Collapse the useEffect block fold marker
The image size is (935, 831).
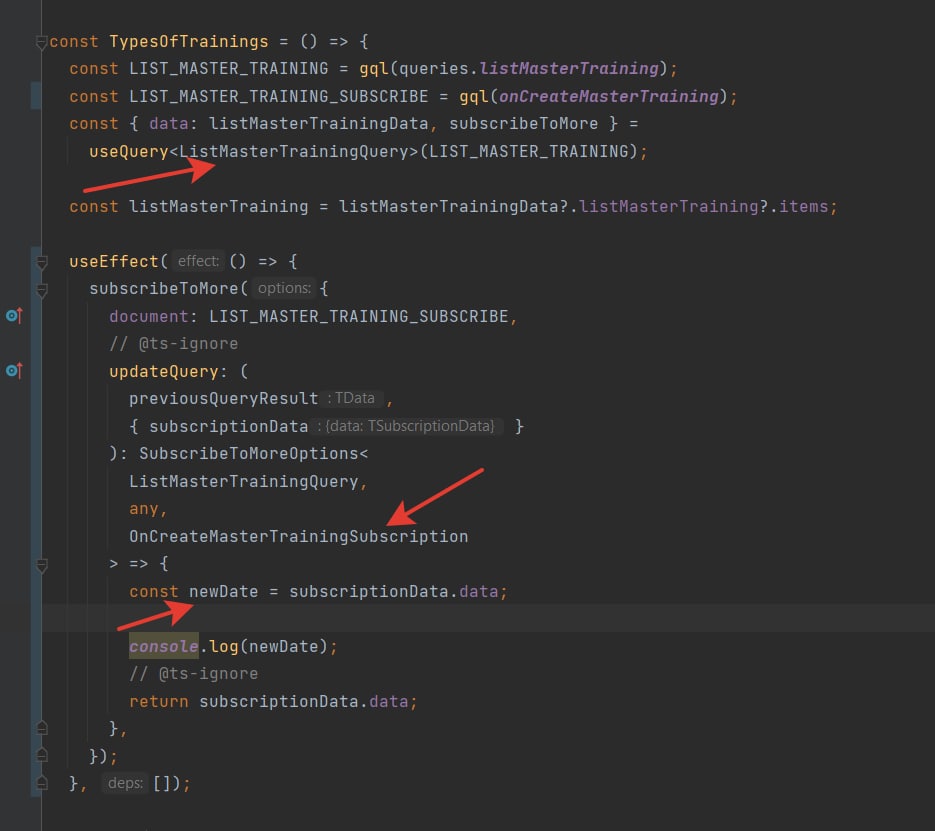click(41, 262)
